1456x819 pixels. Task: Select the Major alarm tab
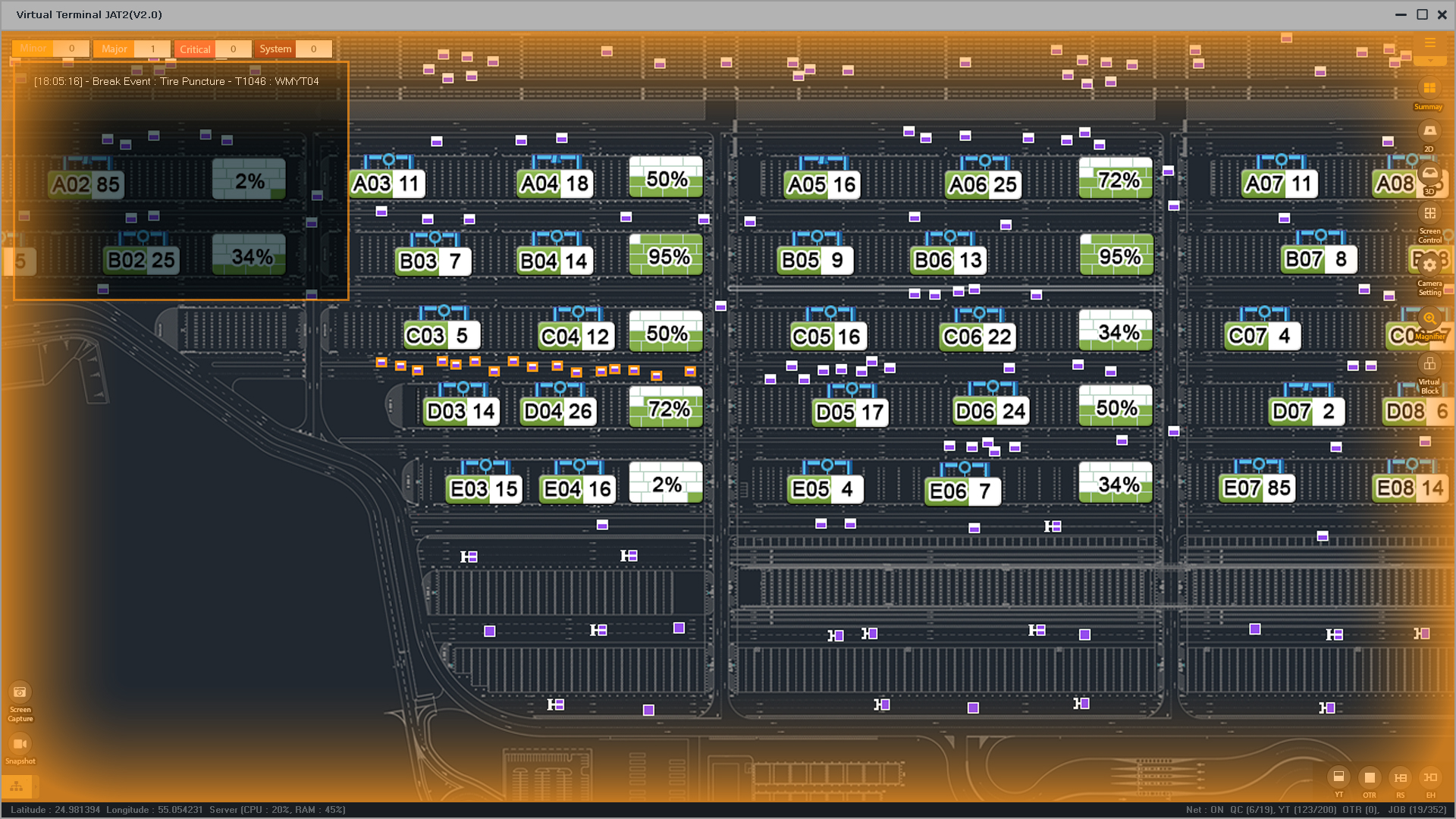click(115, 49)
